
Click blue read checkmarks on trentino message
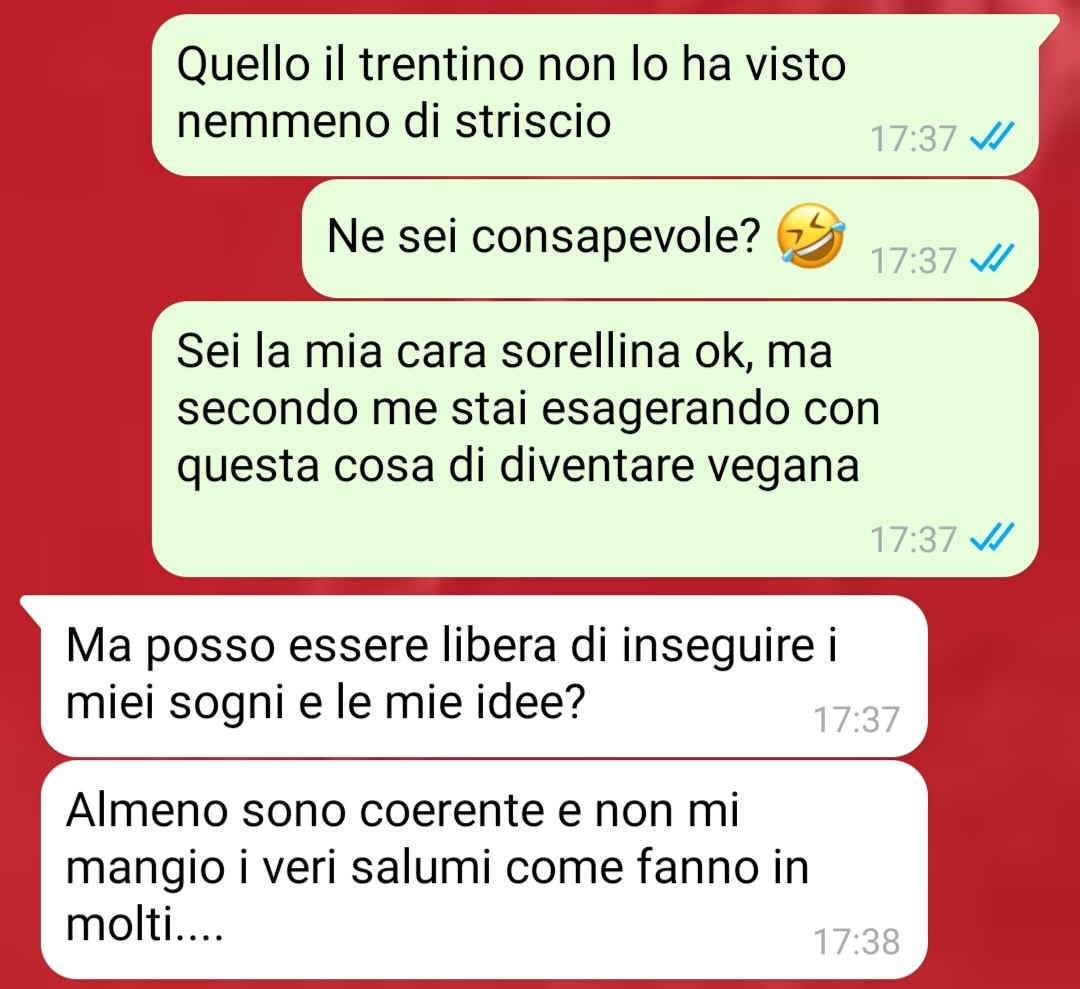coord(992,137)
